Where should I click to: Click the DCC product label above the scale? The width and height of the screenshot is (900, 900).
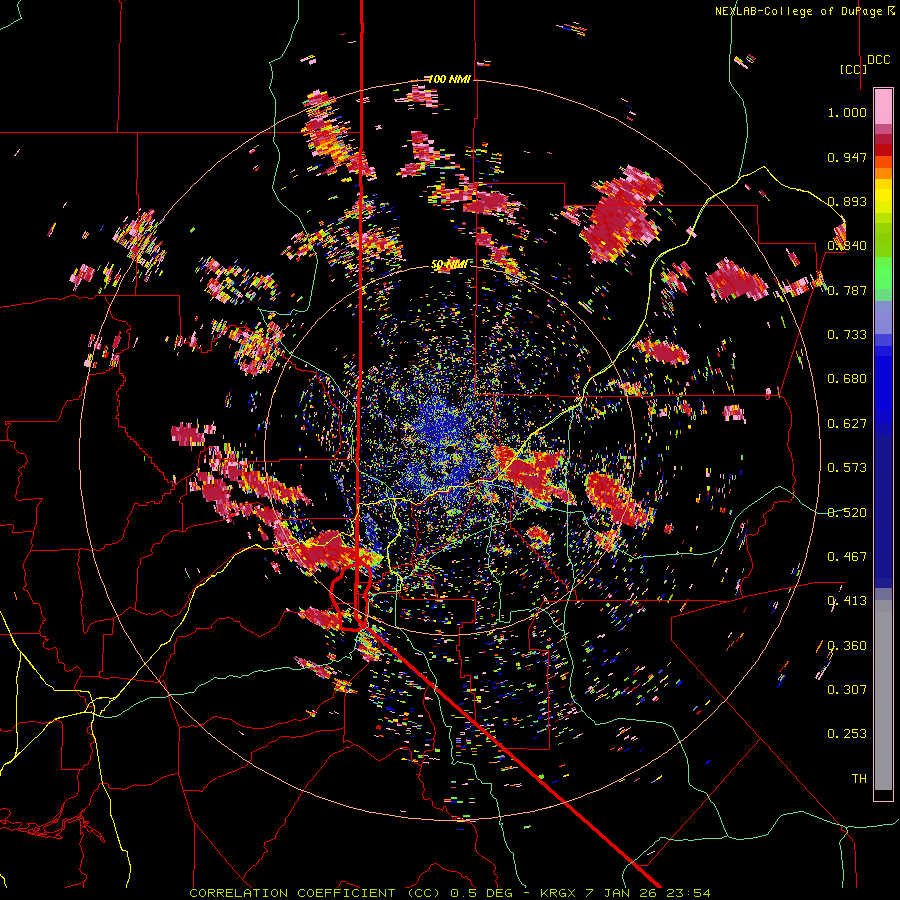tap(878, 60)
